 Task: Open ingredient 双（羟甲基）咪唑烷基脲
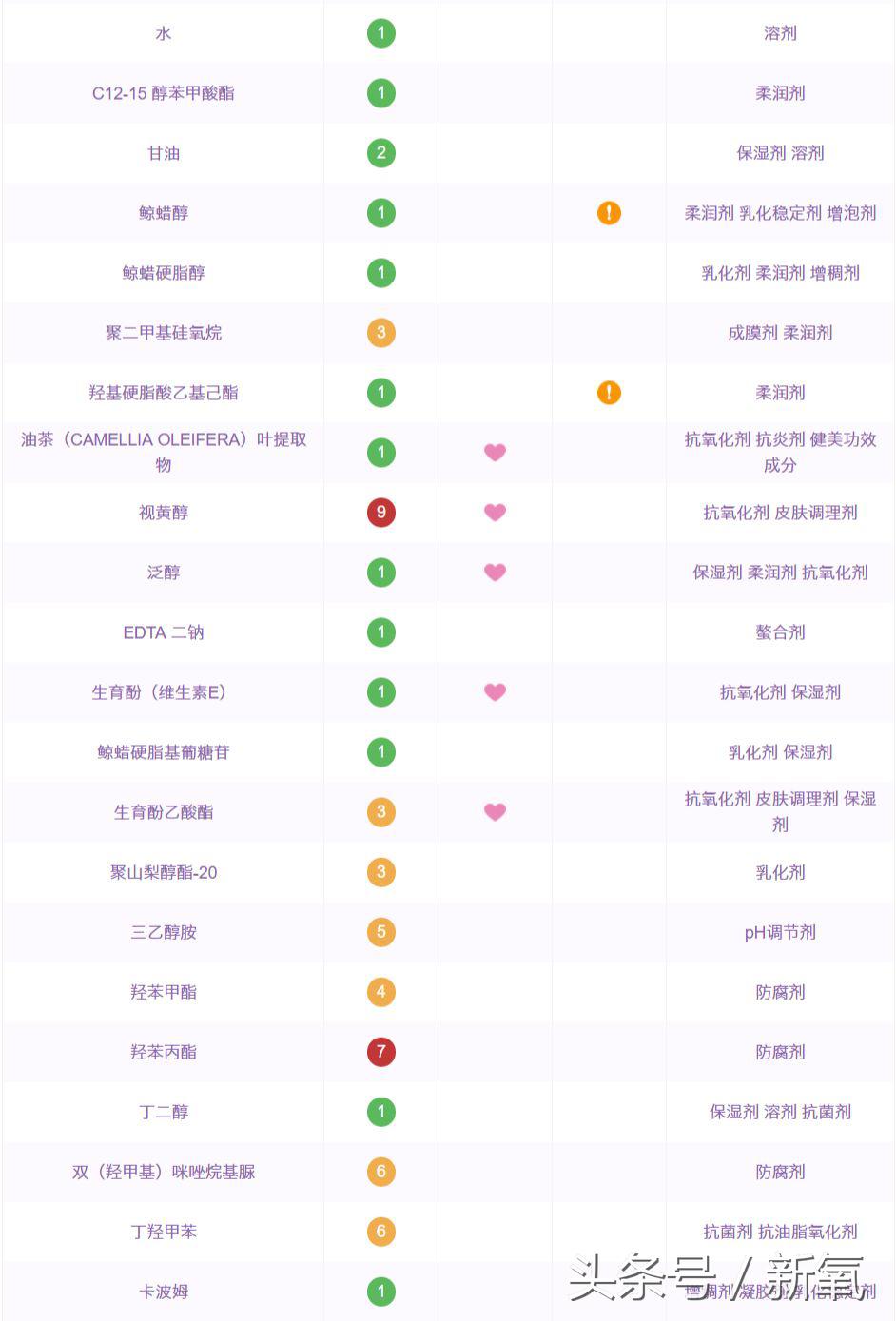164,1172
